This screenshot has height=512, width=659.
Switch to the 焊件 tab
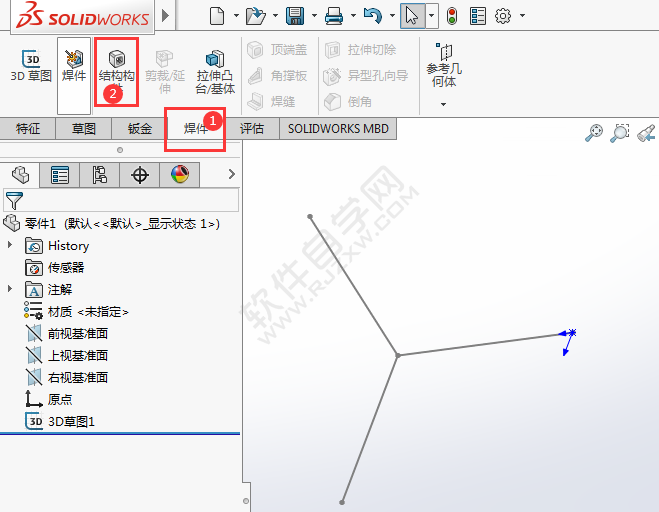point(195,128)
